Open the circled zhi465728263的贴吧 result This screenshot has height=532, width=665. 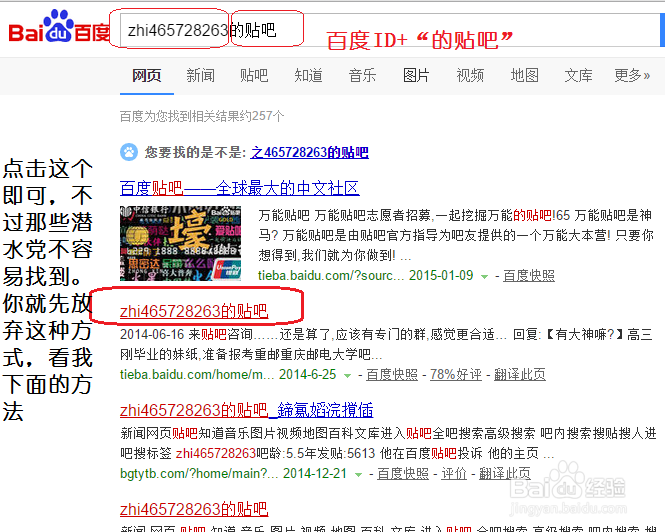(194, 311)
